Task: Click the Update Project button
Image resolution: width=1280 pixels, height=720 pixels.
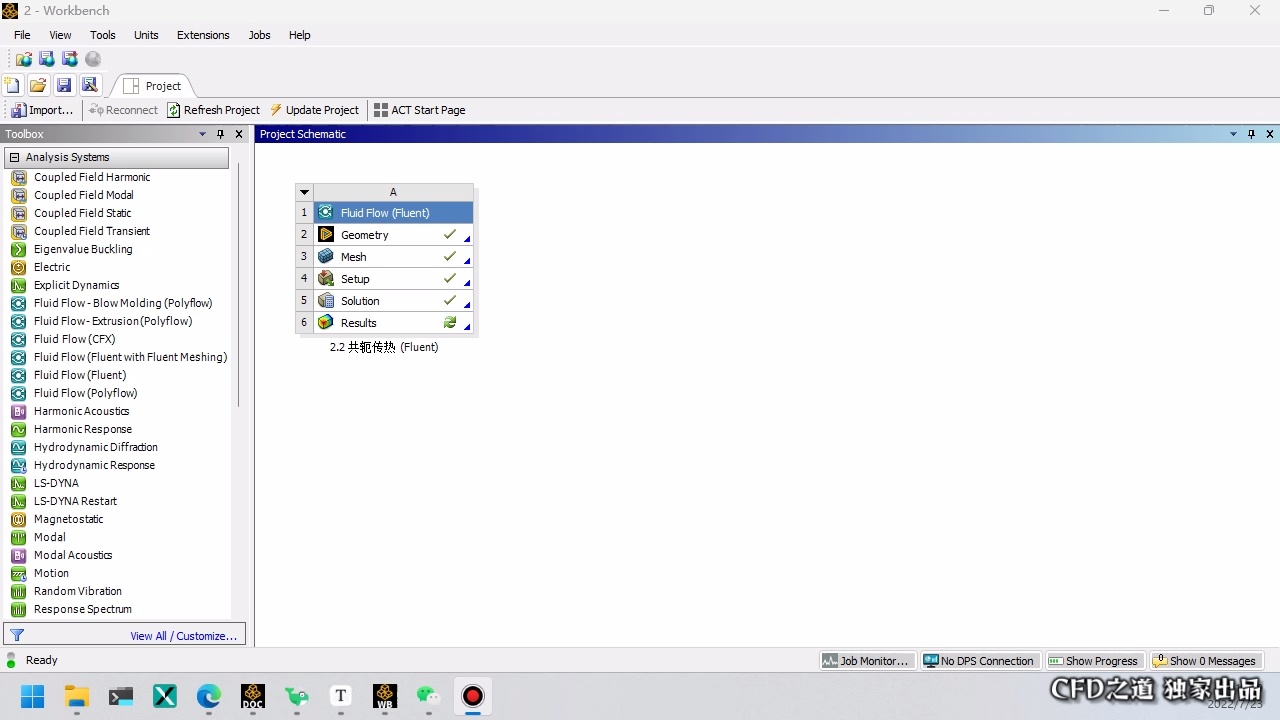Action: point(314,110)
